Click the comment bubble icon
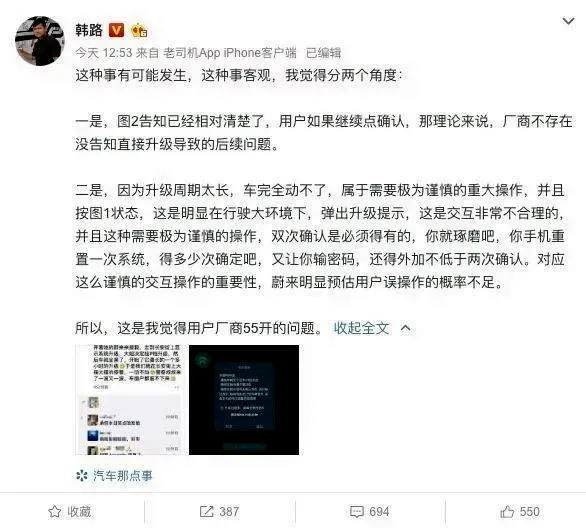Viewport: 586px width, 528px height. [x=357, y=512]
